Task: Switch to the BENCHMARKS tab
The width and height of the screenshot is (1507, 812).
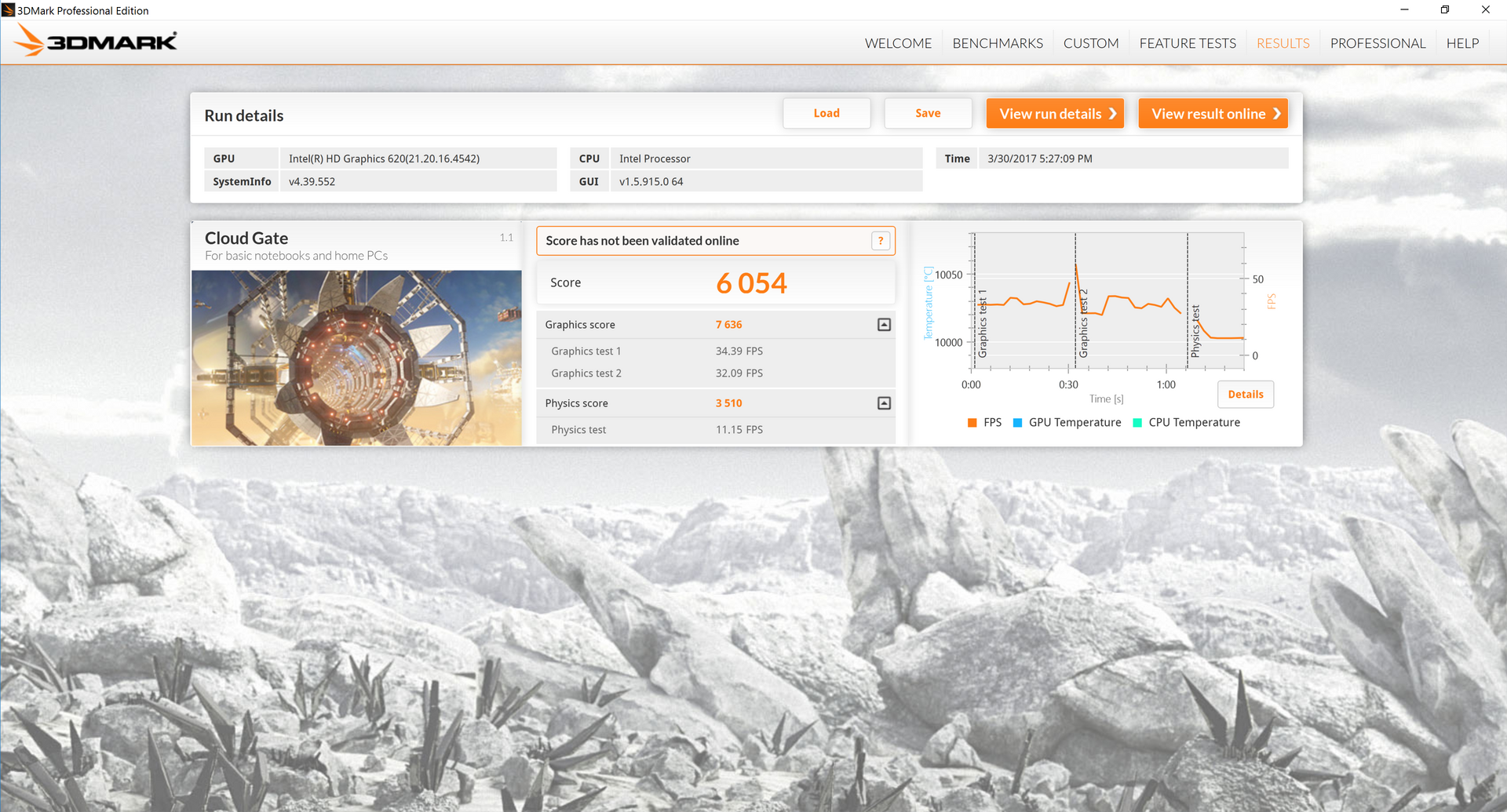Action: click(x=998, y=43)
